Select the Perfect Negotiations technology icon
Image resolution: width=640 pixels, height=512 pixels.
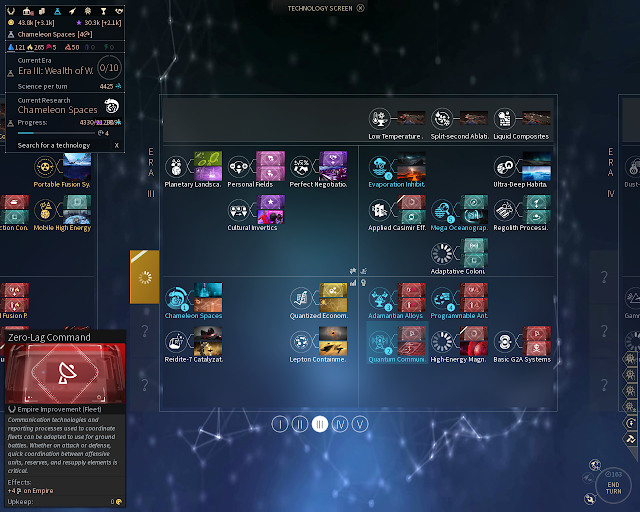[x=301, y=167]
